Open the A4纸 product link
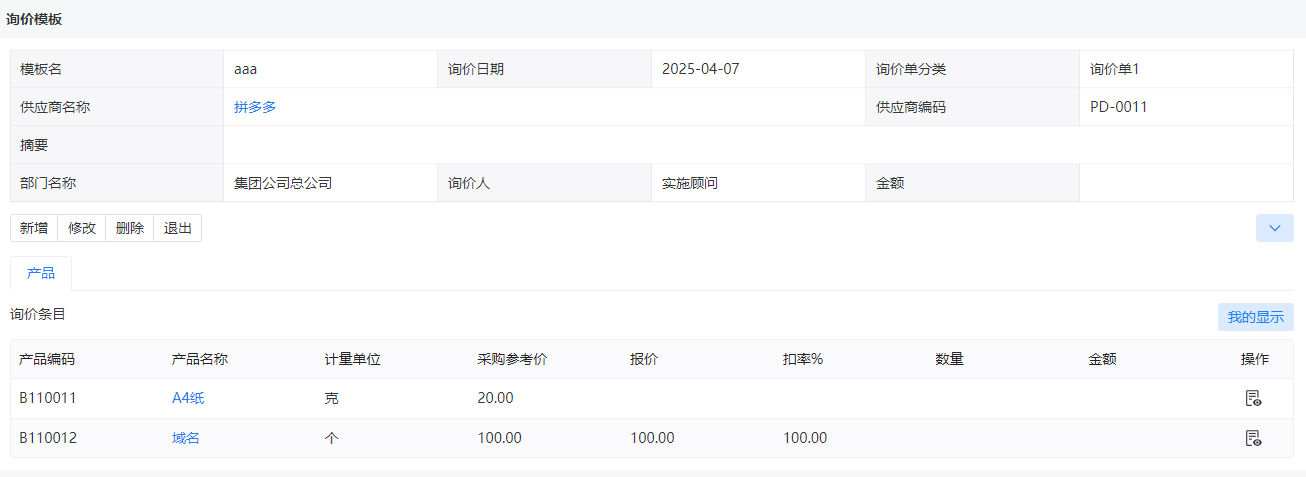1306x477 pixels. tap(188, 398)
